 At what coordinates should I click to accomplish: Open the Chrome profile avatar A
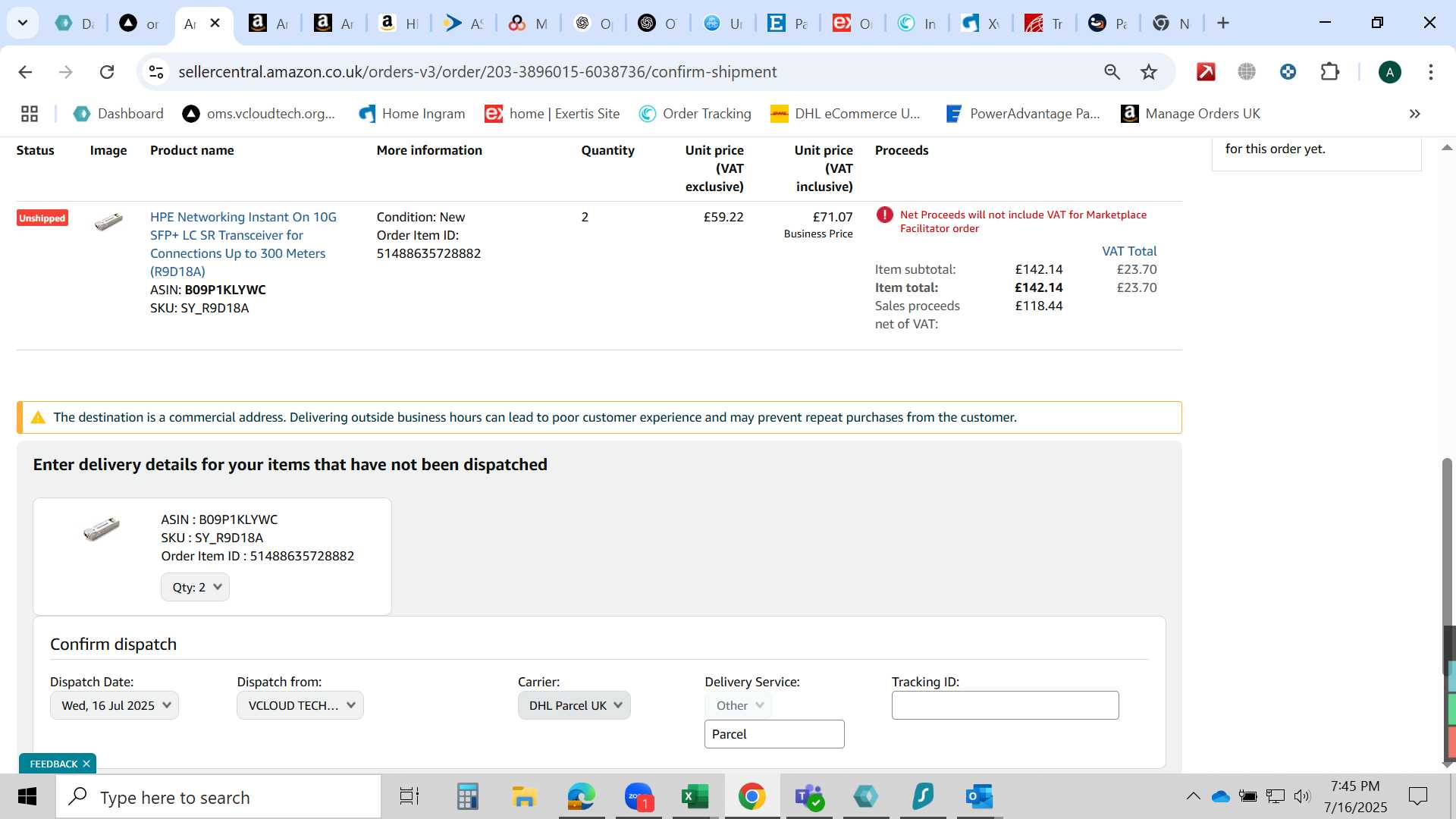[x=1389, y=72]
